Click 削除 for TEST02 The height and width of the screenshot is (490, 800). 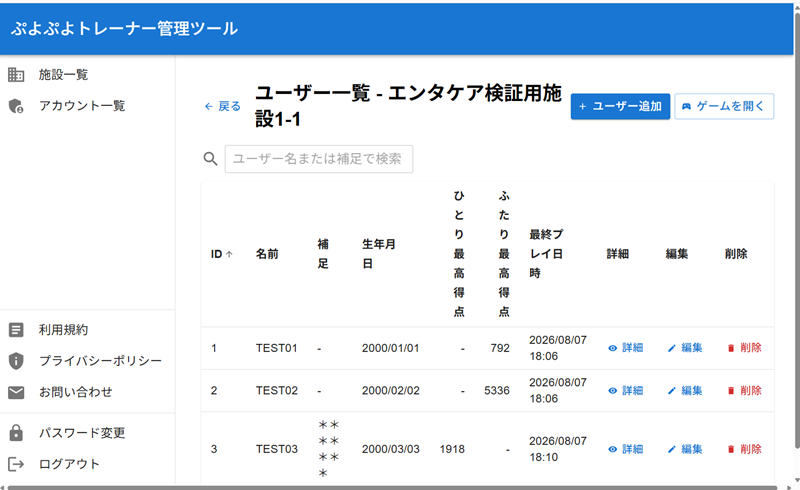744,390
